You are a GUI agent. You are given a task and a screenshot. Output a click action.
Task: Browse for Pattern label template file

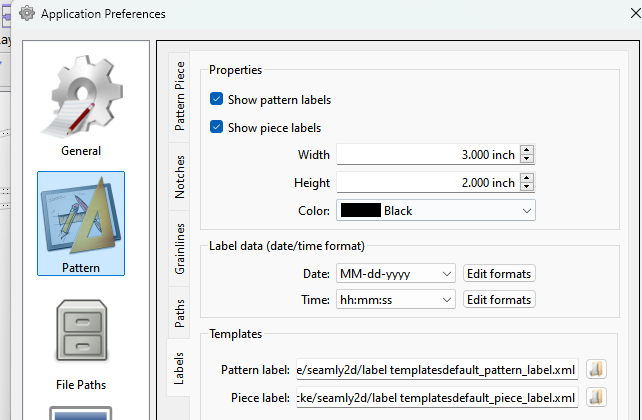click(596, 370)
